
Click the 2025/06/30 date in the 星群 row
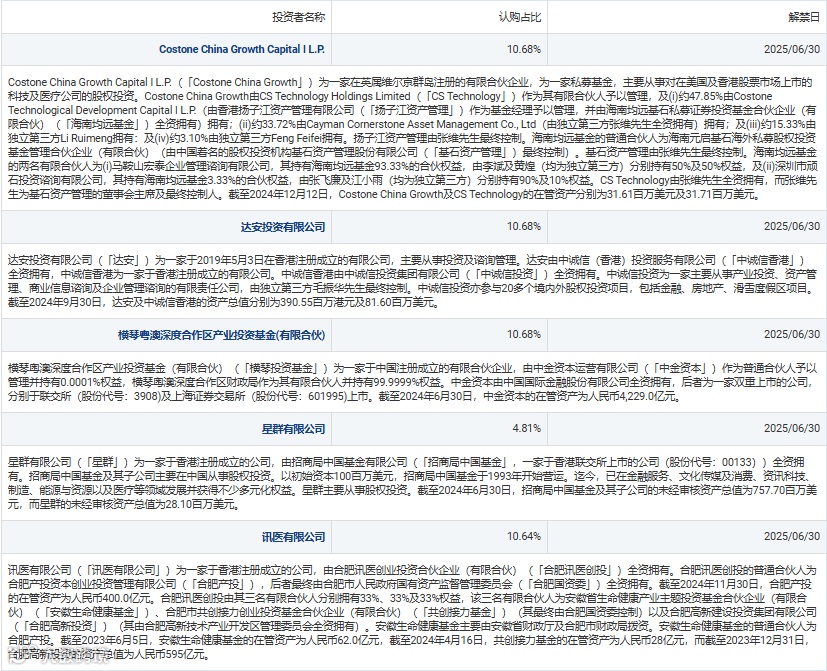coord(792,428)
